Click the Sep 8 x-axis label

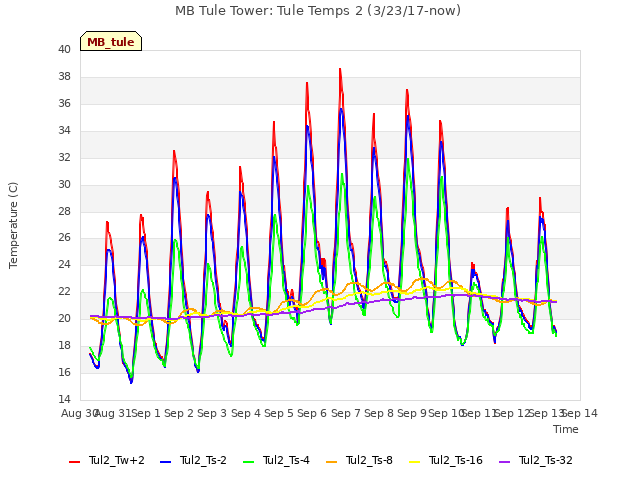click(379, 413)
